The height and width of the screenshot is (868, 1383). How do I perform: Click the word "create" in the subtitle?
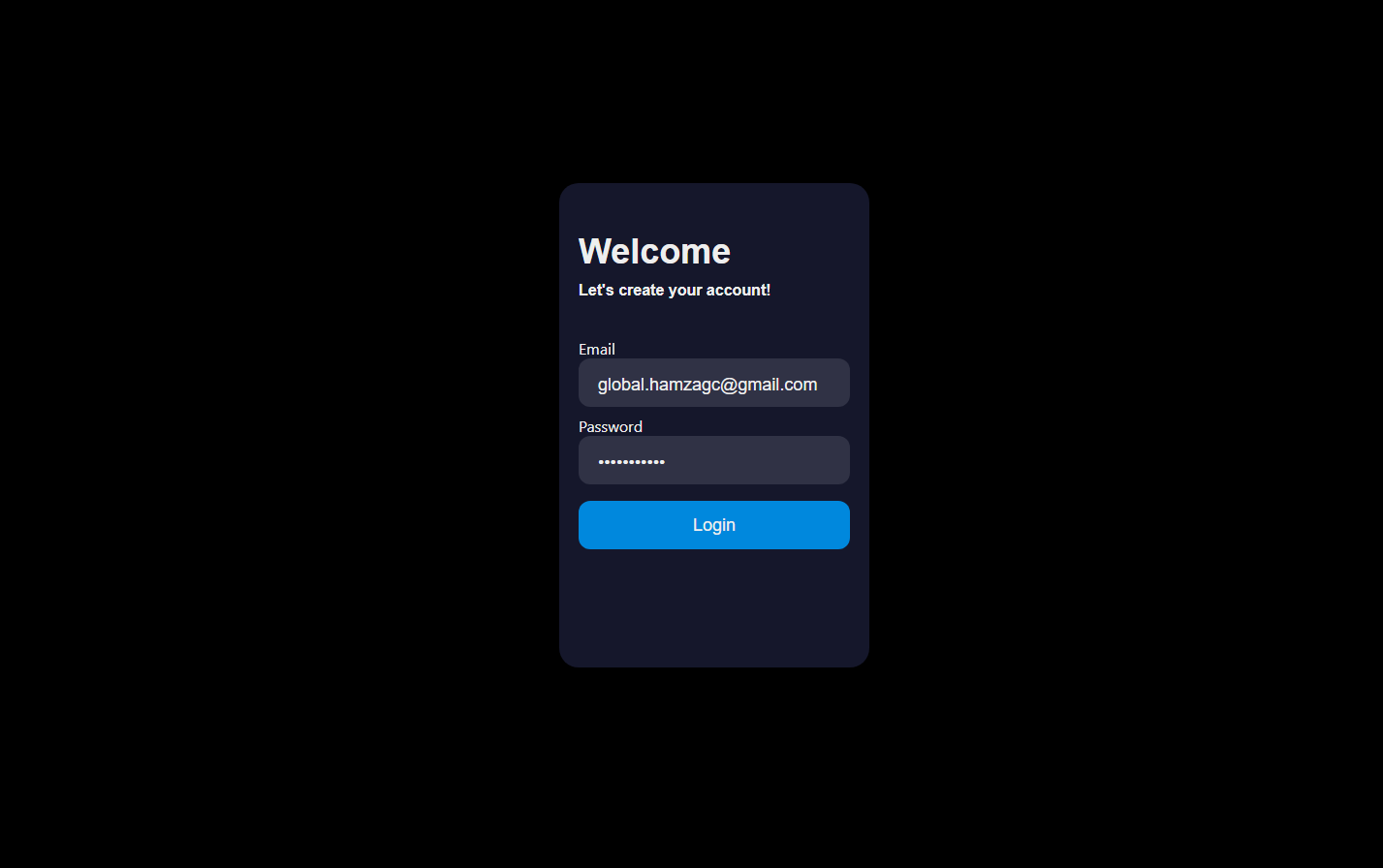point(642,290)
